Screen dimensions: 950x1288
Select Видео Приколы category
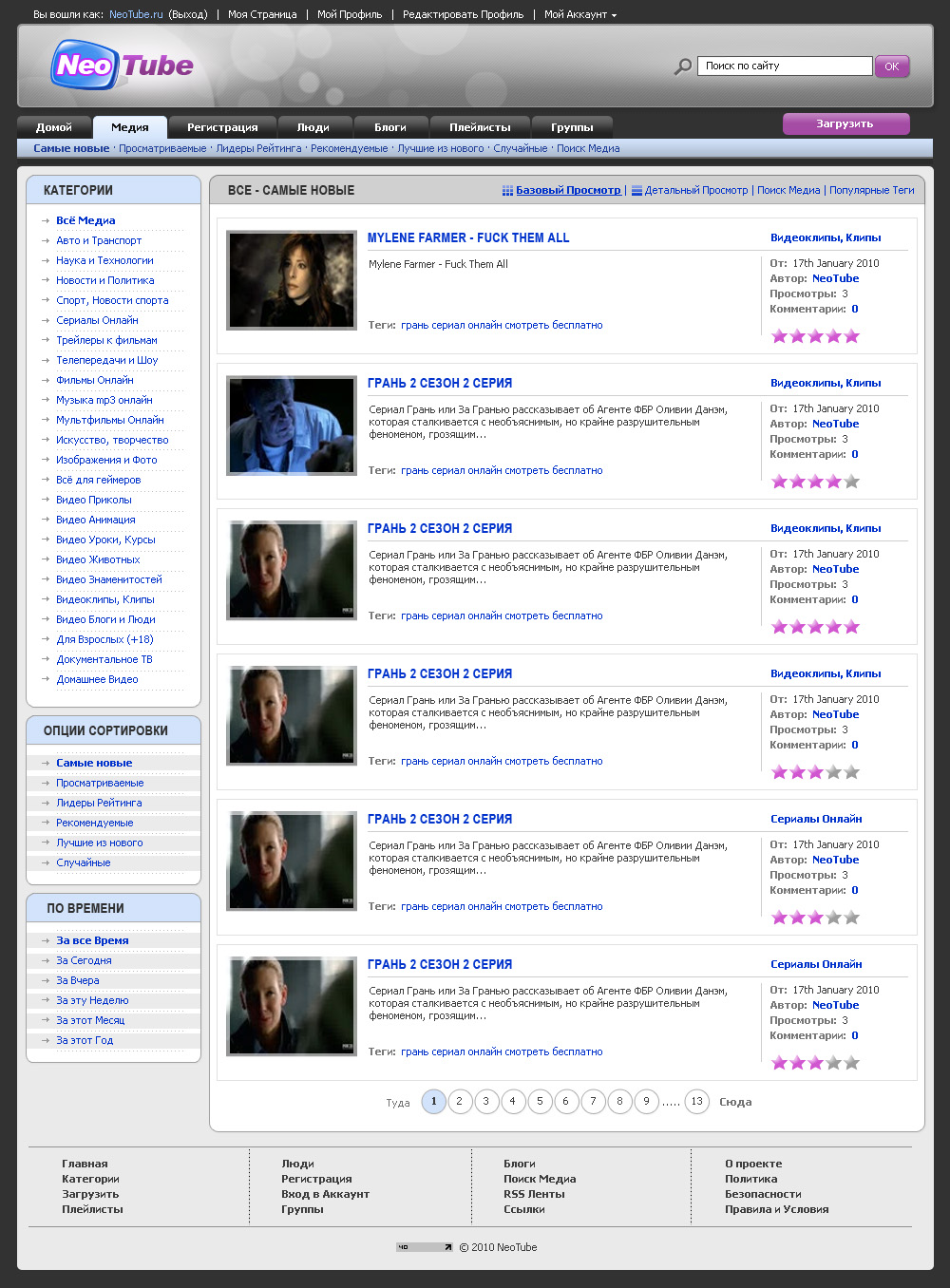tap(94, 500)
